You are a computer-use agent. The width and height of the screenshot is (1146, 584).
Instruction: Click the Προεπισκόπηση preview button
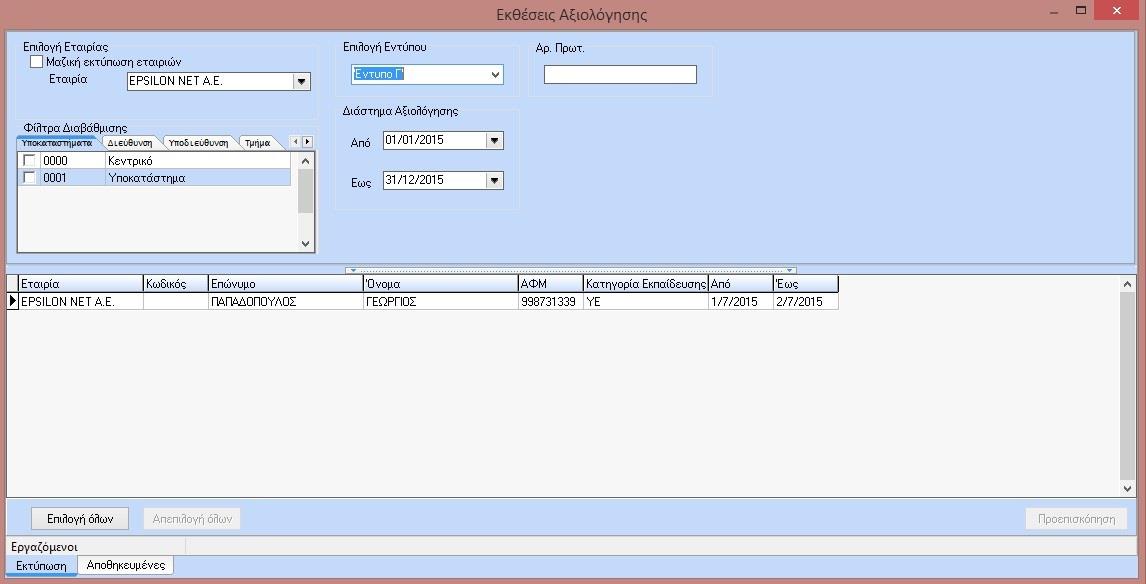tap(1077, 519)
